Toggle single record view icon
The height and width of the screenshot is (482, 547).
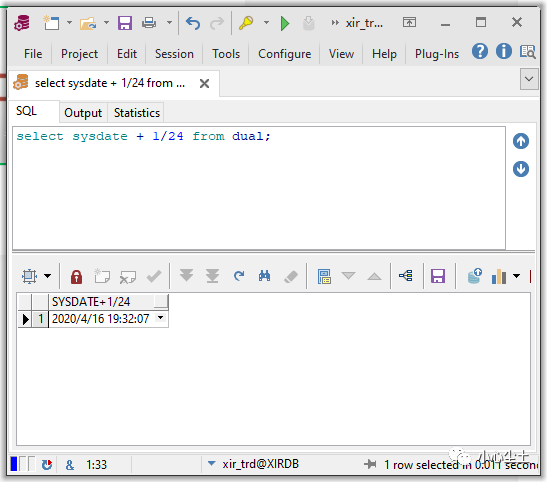(x=324, y=276)
